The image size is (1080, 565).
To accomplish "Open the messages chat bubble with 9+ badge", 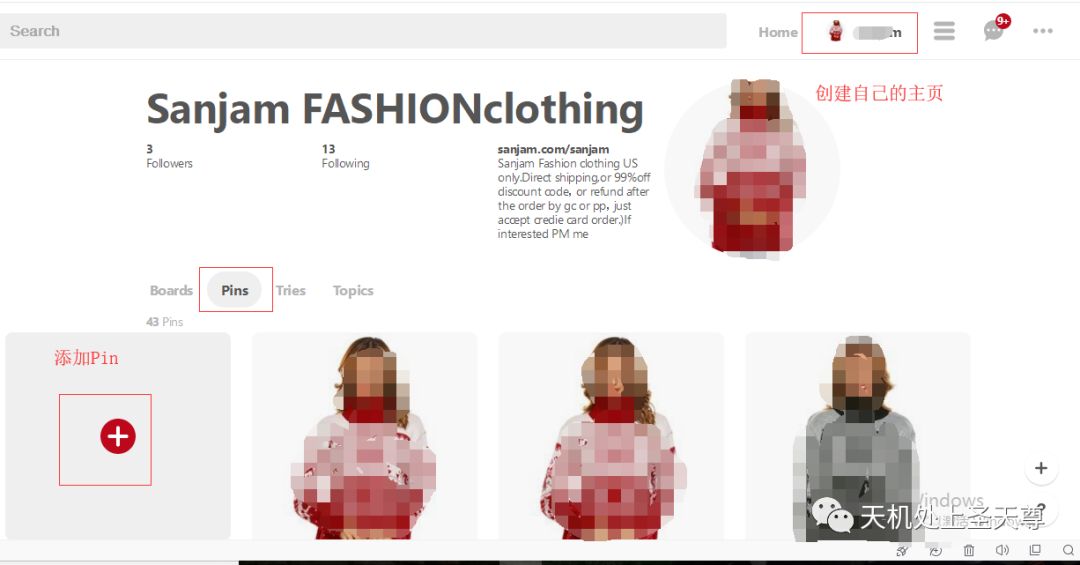I will coord(995,29).
